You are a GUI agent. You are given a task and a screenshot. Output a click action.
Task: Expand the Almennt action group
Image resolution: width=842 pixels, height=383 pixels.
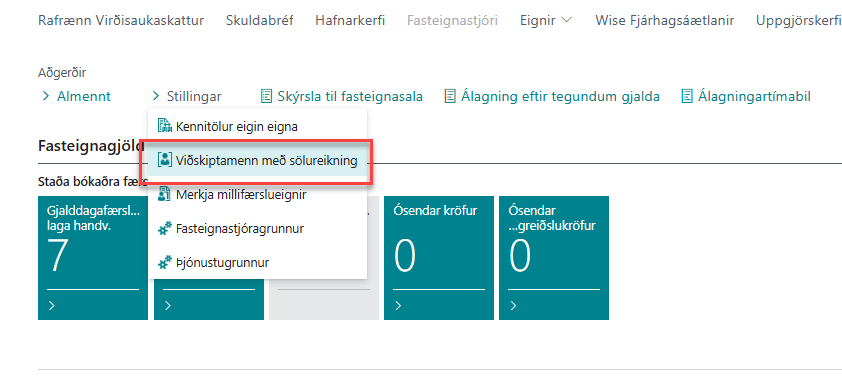[x=75, y=97]
